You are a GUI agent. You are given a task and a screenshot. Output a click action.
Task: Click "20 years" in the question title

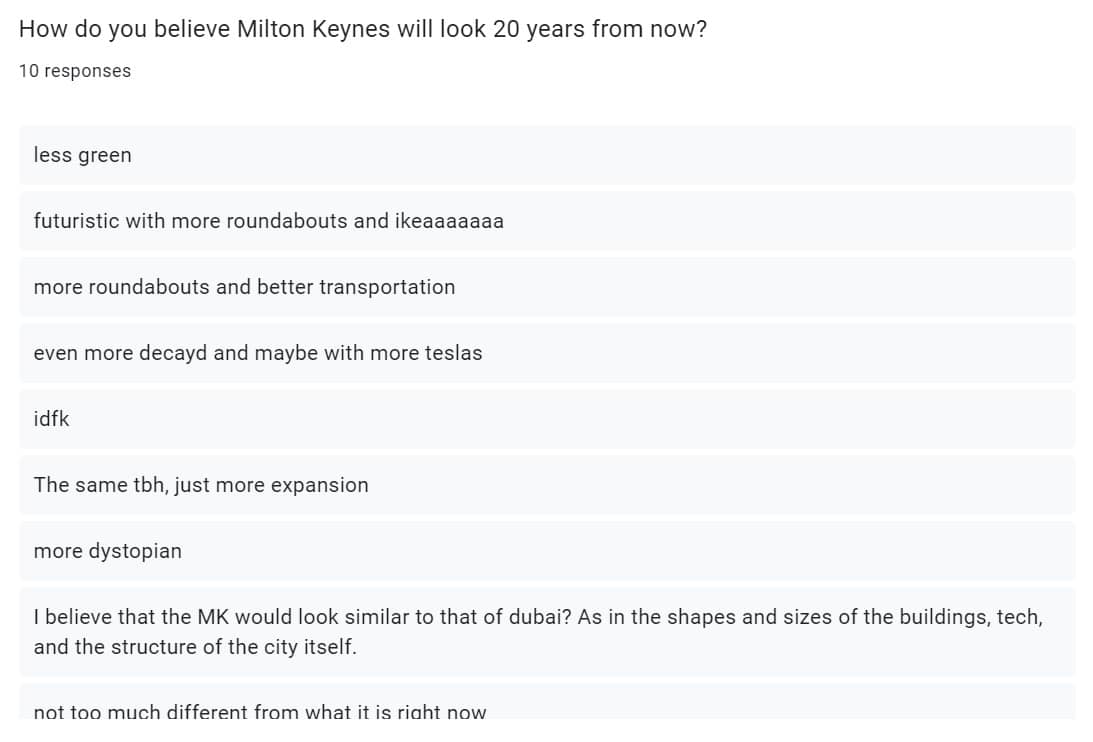(x=539, y=29)
